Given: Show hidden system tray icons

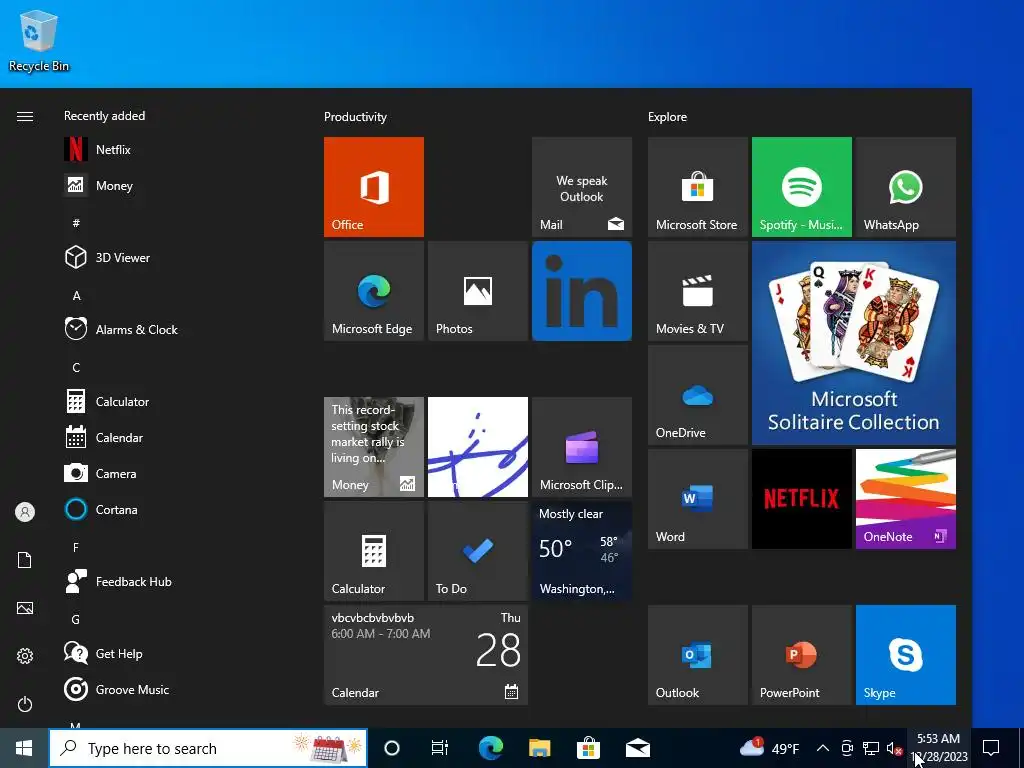Looking at the screenshot, I should pyautogui.click(x=823, y=748).
